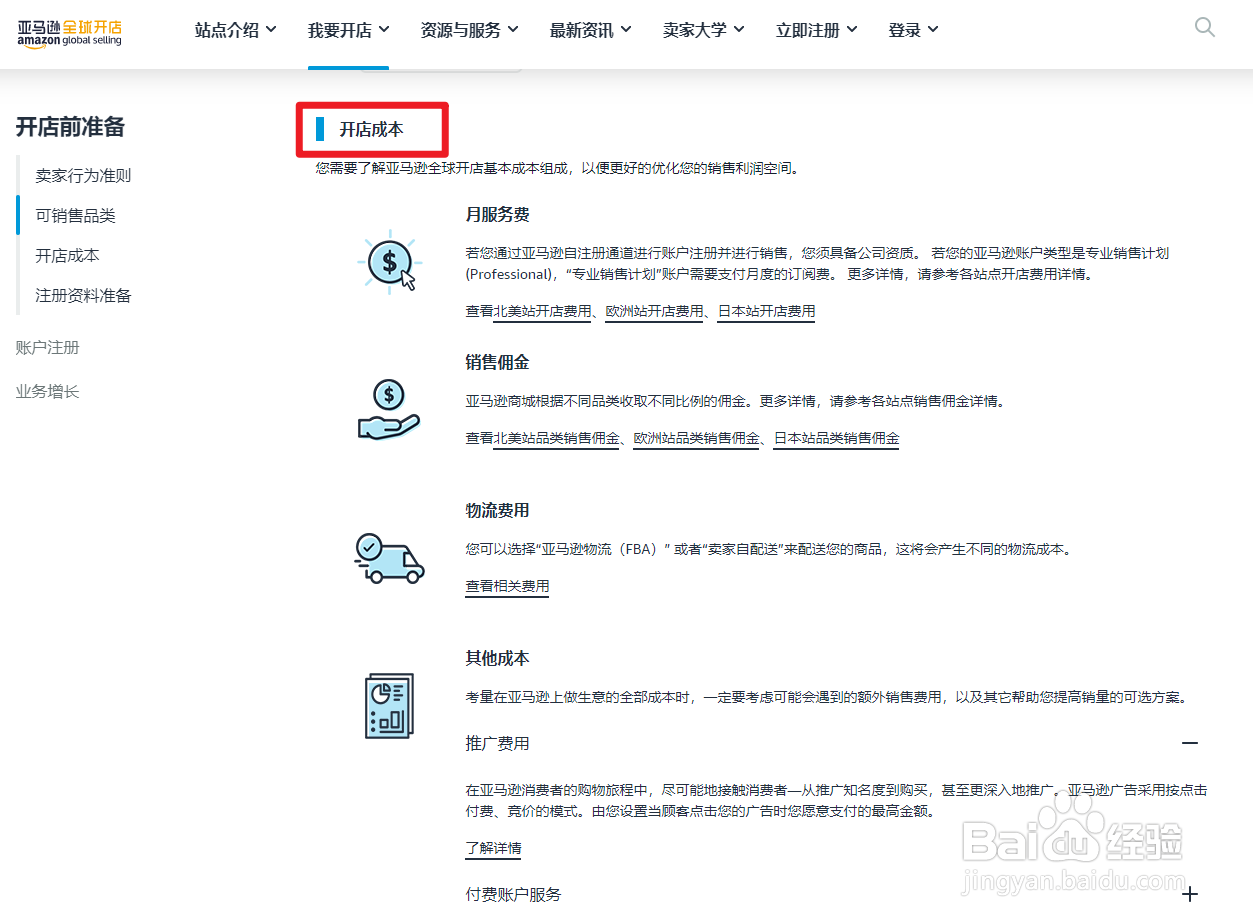Select 注册资料准备 in the sidebar

[x=83, y=295]
